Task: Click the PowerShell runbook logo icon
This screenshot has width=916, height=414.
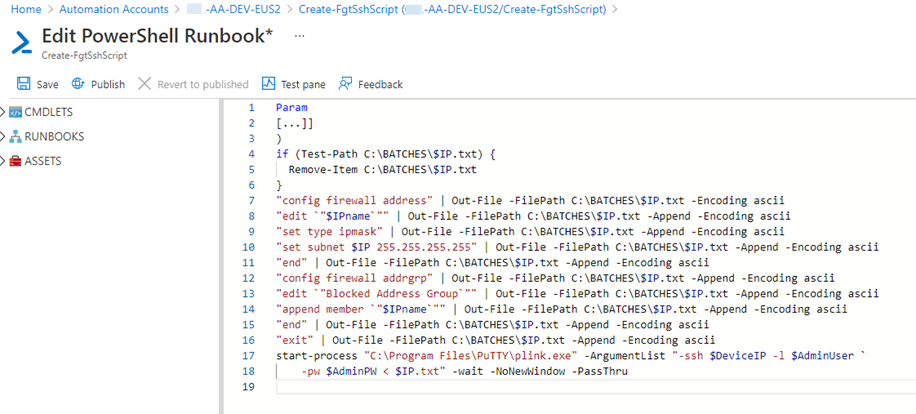Action: pyautogui.click(x=22, y=44)
